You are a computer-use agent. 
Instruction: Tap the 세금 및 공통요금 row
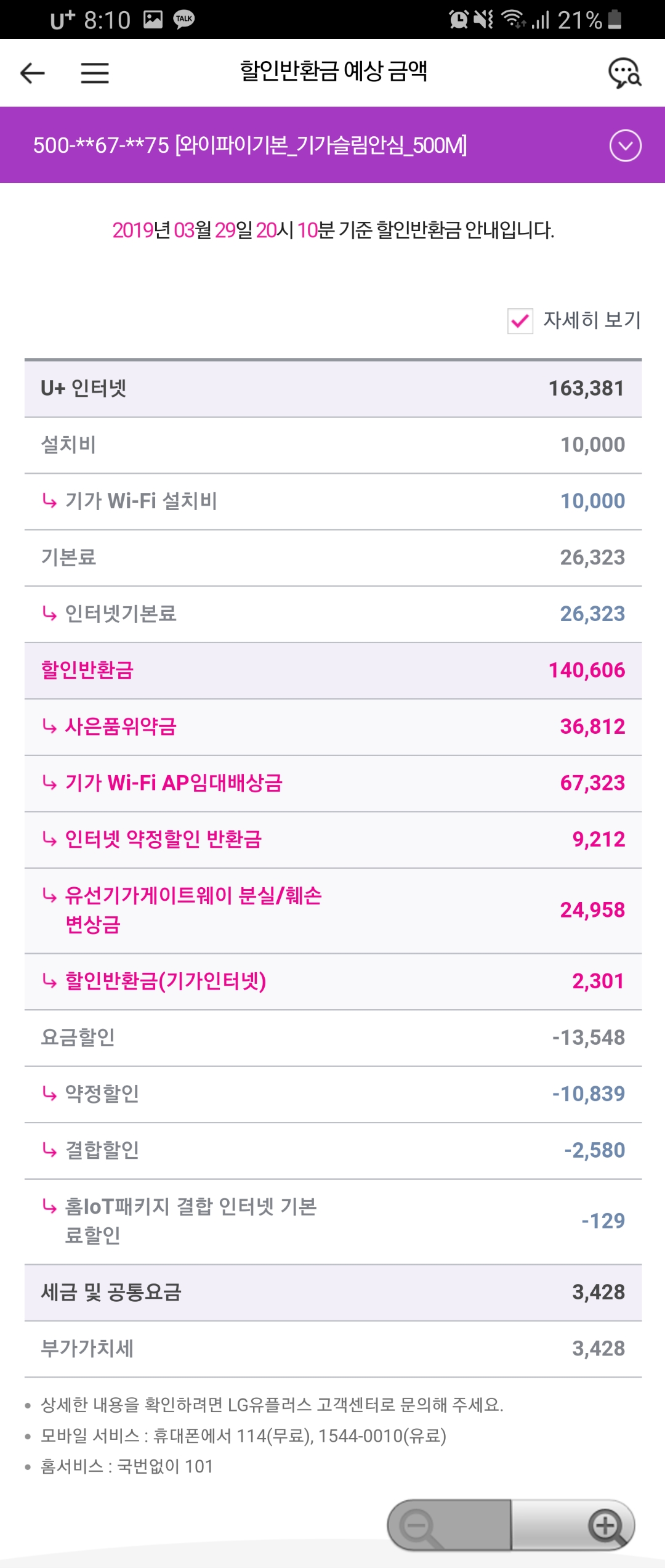click(x=332, y=1292)
